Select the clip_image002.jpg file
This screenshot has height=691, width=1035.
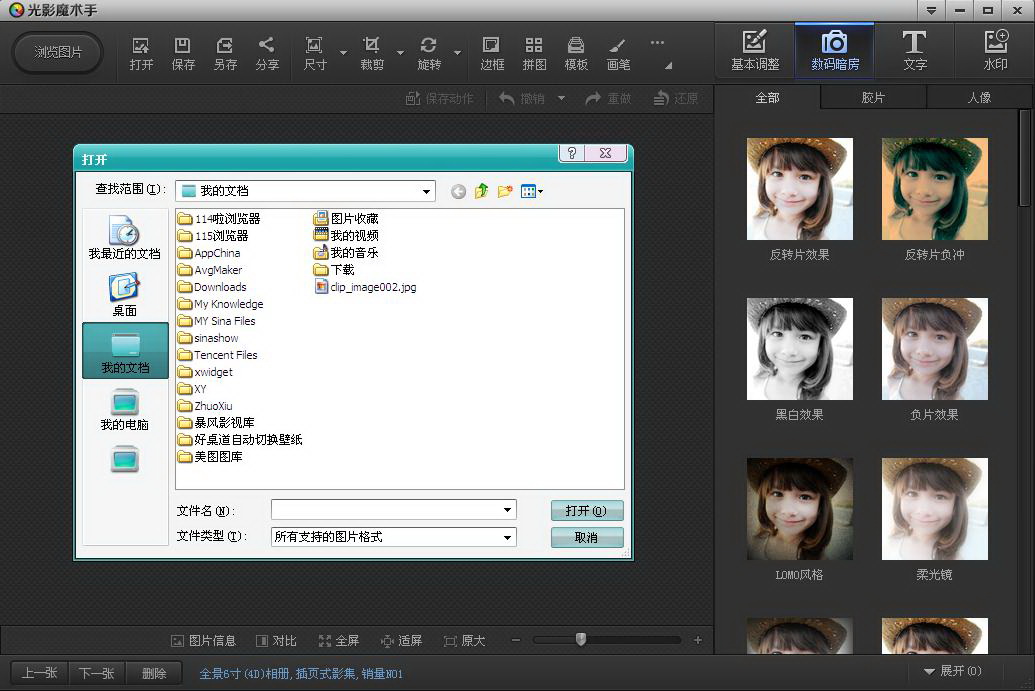click(x=372, y=287)
